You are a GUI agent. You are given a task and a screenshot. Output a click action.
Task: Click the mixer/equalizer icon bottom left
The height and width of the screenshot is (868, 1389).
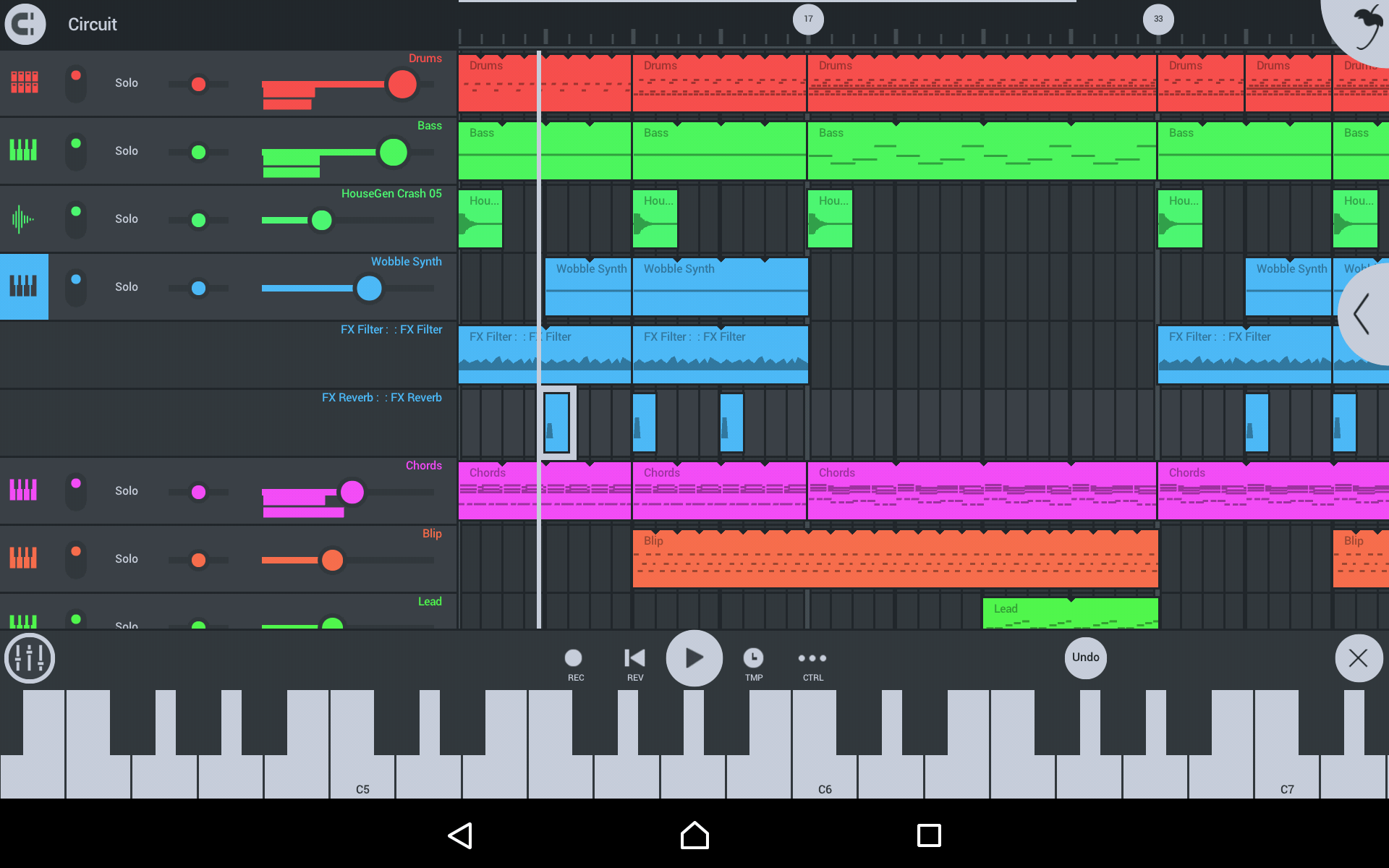pos(30,657)
